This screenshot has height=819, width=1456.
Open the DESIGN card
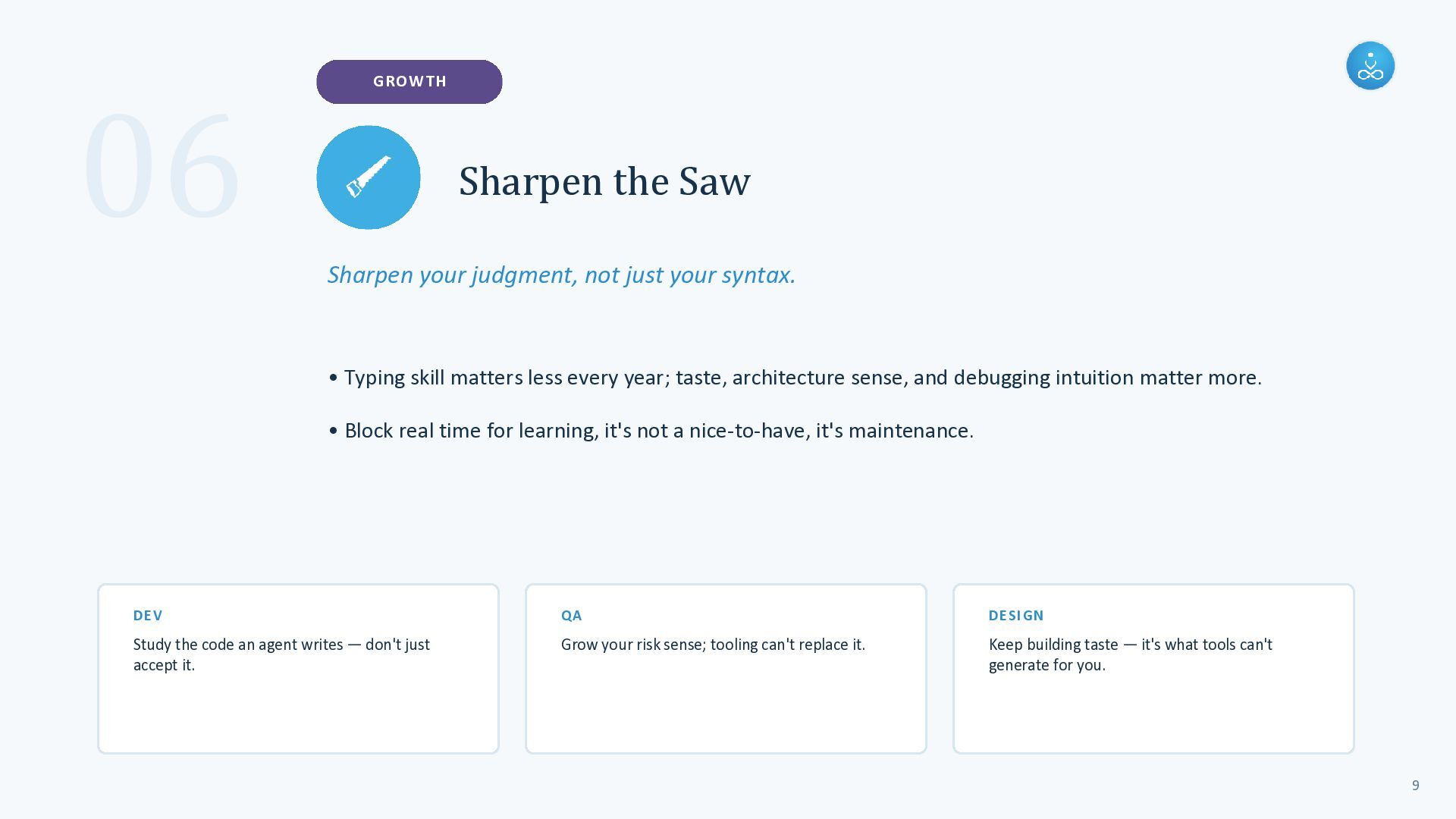(1153, 669)
